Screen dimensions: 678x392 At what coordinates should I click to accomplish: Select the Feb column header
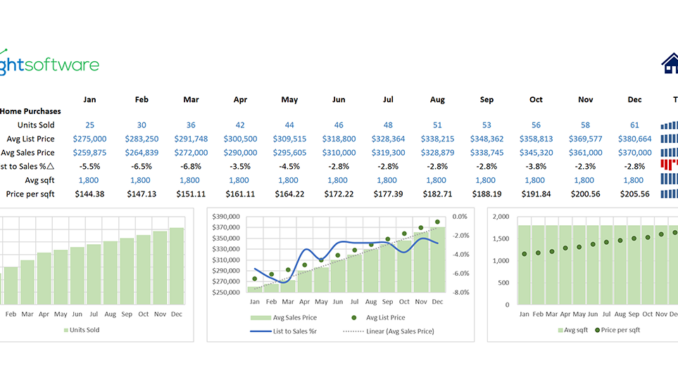141,99
